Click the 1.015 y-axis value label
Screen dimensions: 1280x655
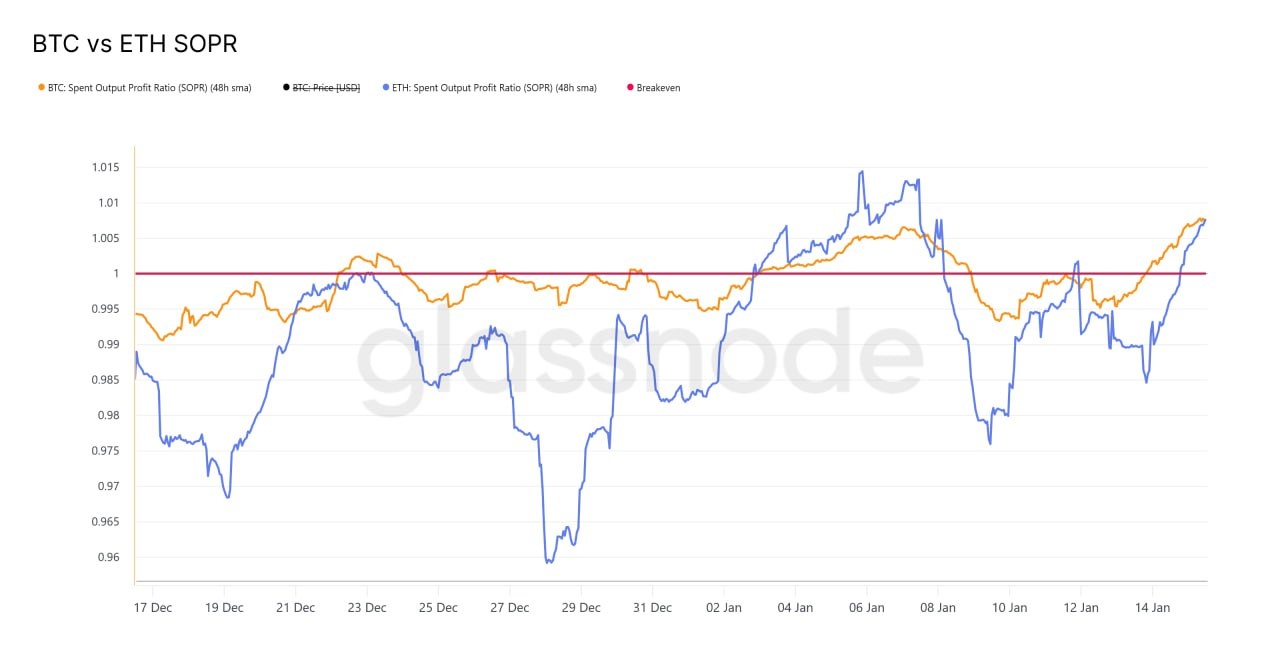pos(104,167)
